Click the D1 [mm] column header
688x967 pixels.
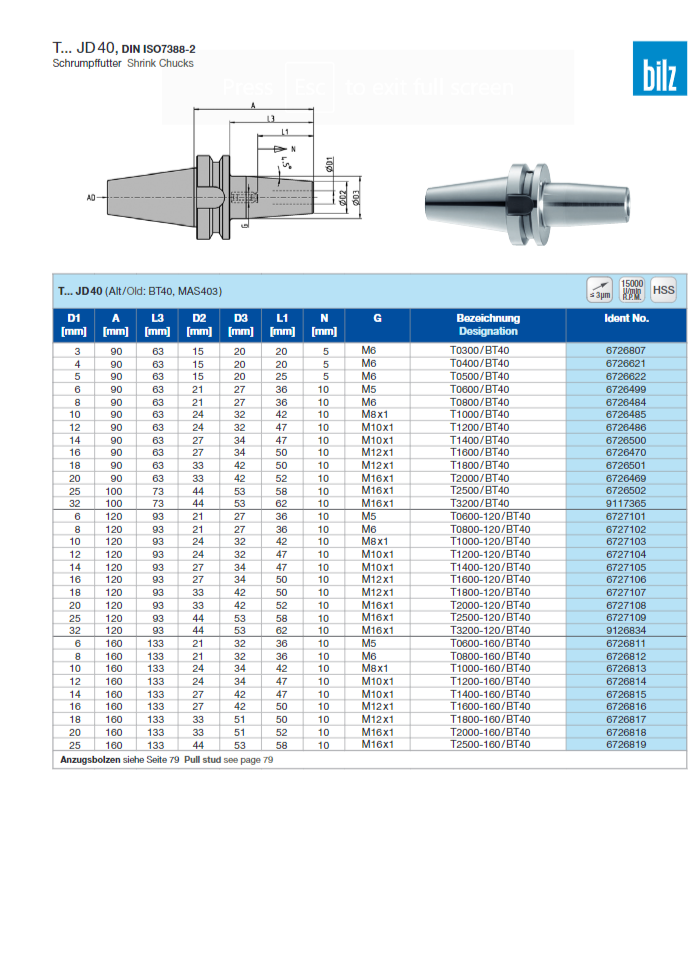(x=74, y=324)
